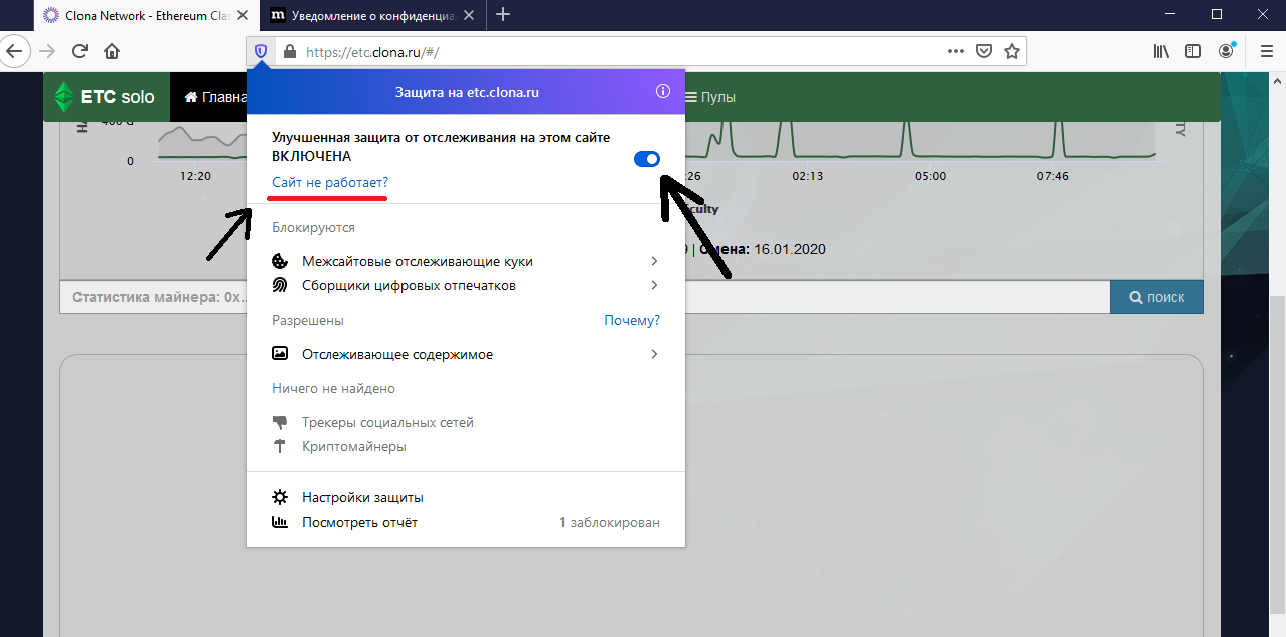The height and width of the screenshot is (637, 1286).
Task: Click the reload page button
Action: coord(80,51)
